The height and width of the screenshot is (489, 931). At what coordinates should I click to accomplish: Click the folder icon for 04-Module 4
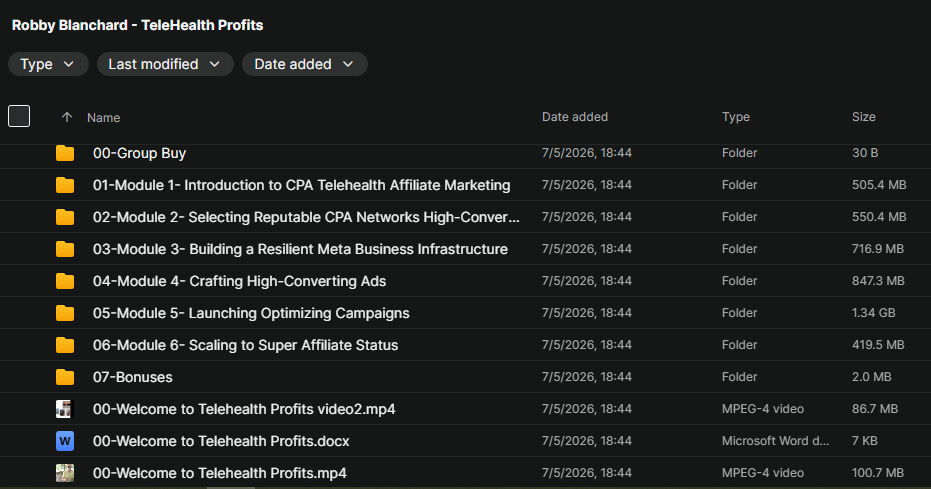[65, 281]
